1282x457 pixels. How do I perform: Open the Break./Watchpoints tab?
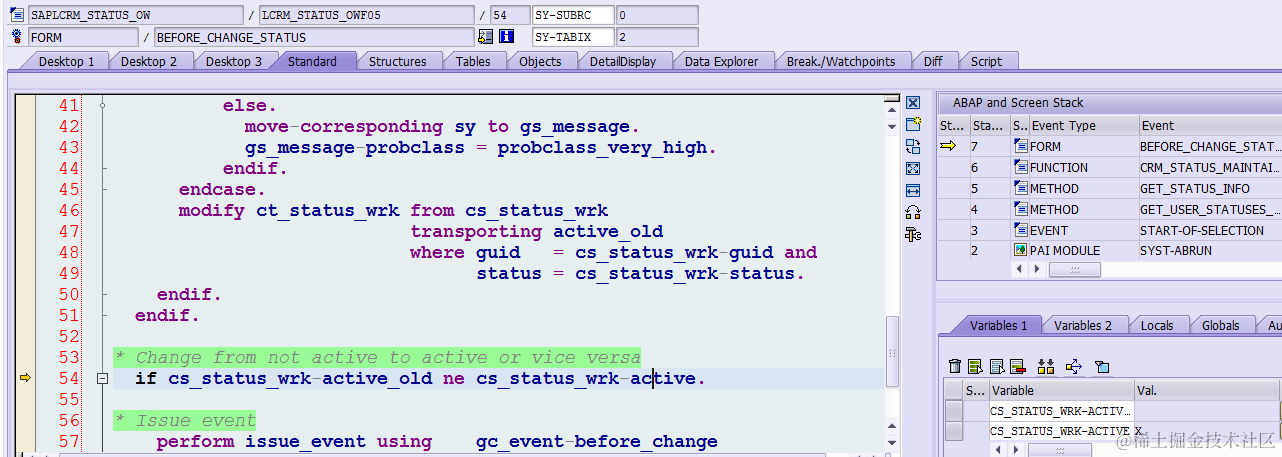pos(841,61)
